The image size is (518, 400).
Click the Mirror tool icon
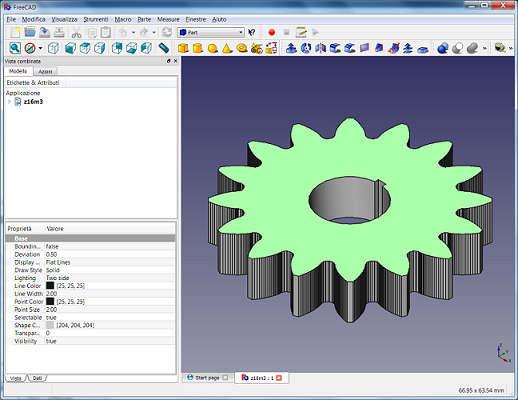click(321, 48)
